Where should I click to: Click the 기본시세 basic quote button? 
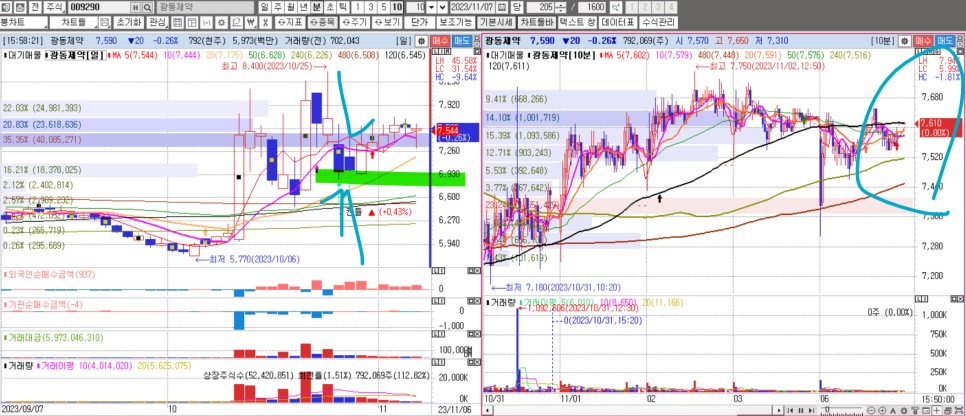click(x=497, y=22)
